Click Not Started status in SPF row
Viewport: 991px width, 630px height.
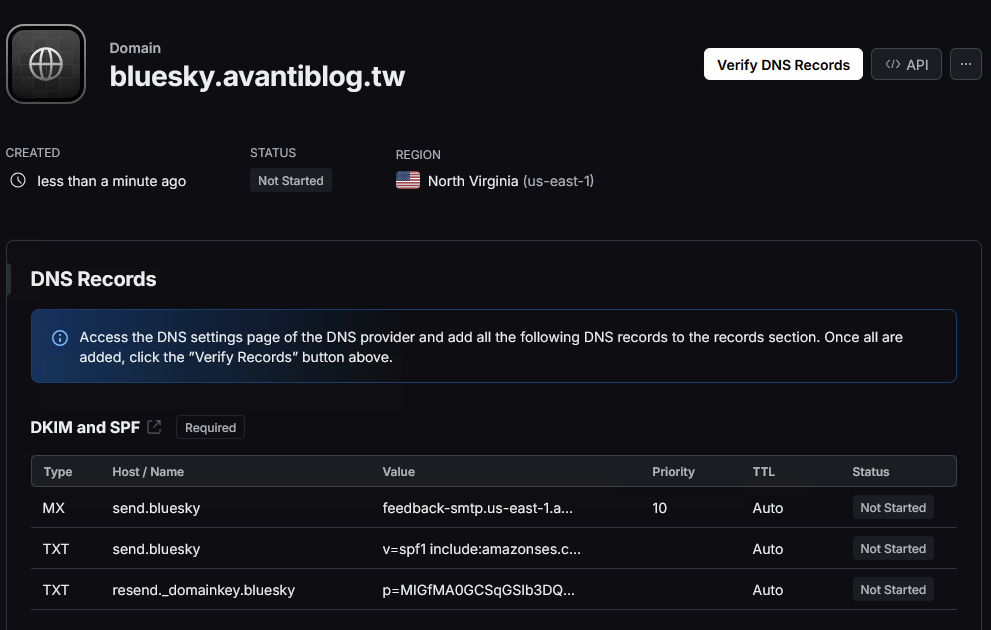(893, 548)
